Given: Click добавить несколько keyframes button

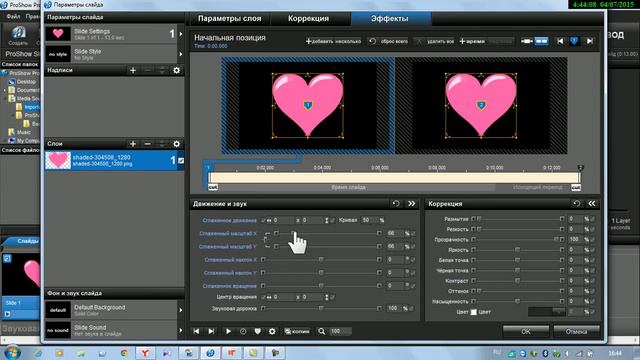Looking at the screenshot, I should [x=333, y=41].
